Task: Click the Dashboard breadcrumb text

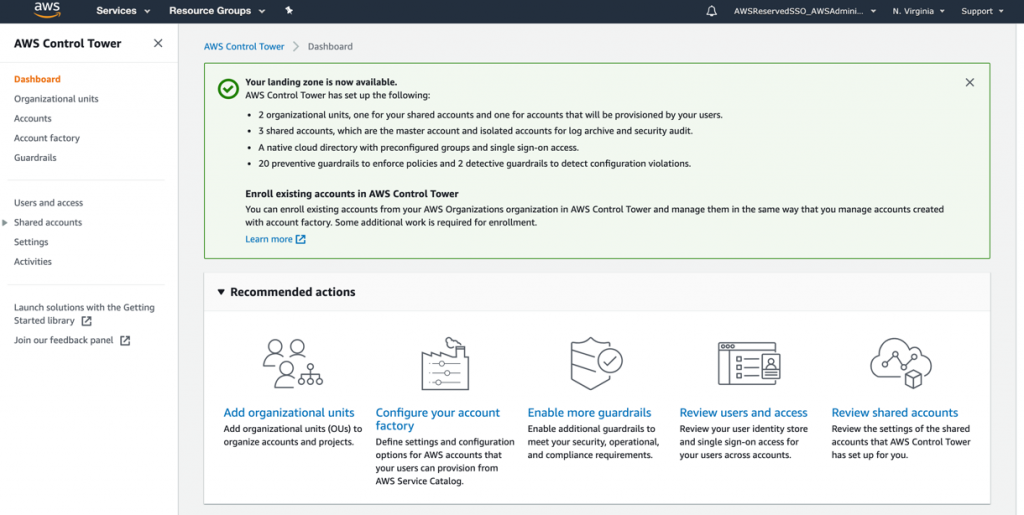Action: tap(330, 46)
